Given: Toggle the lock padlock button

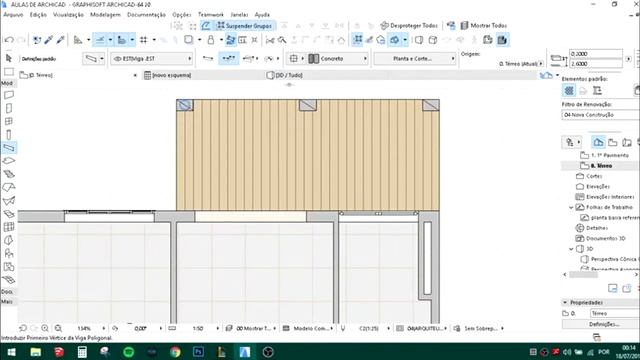Looking at the screenshot, I should coord(211,40).
